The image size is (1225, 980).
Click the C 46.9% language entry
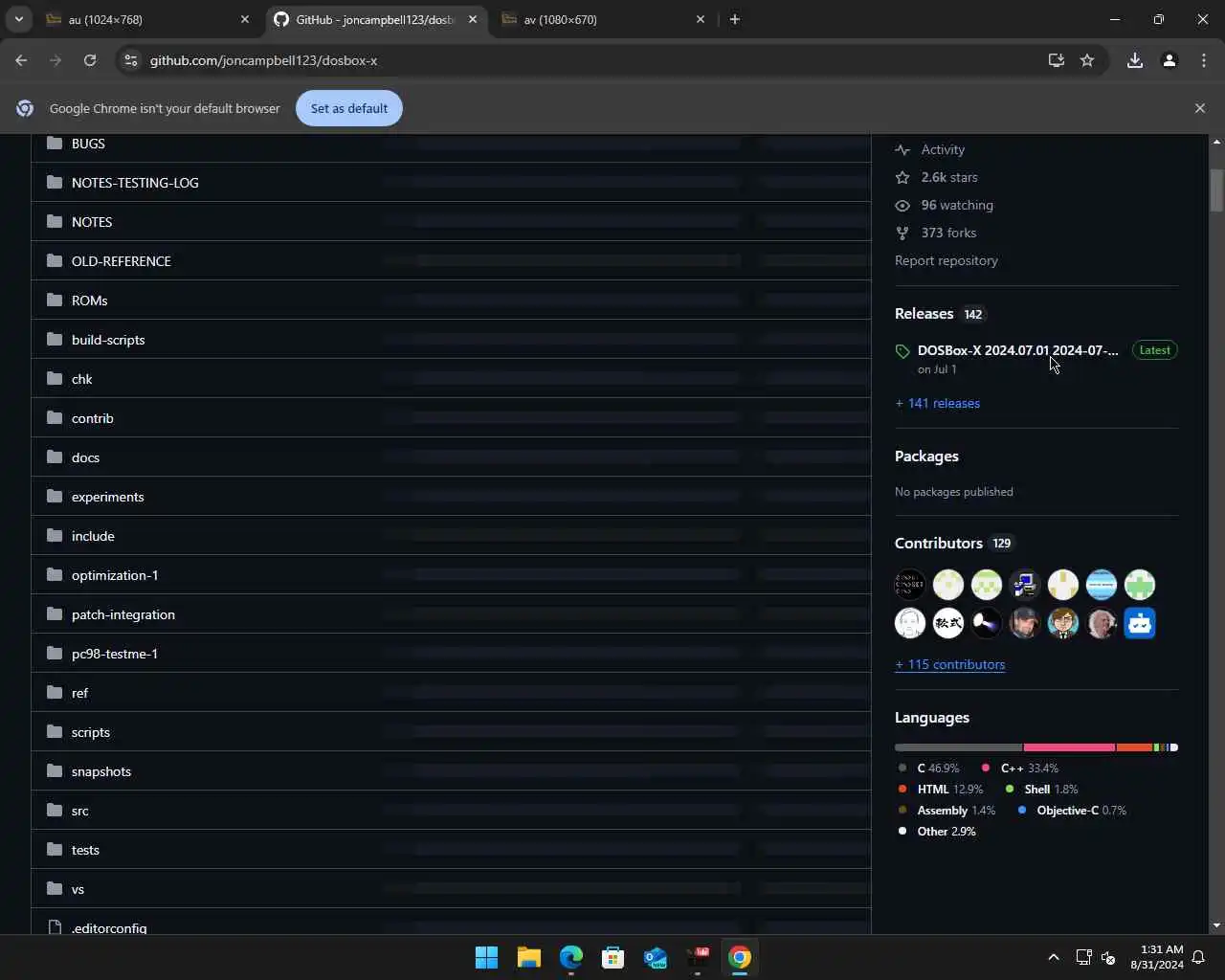[929, 768]
